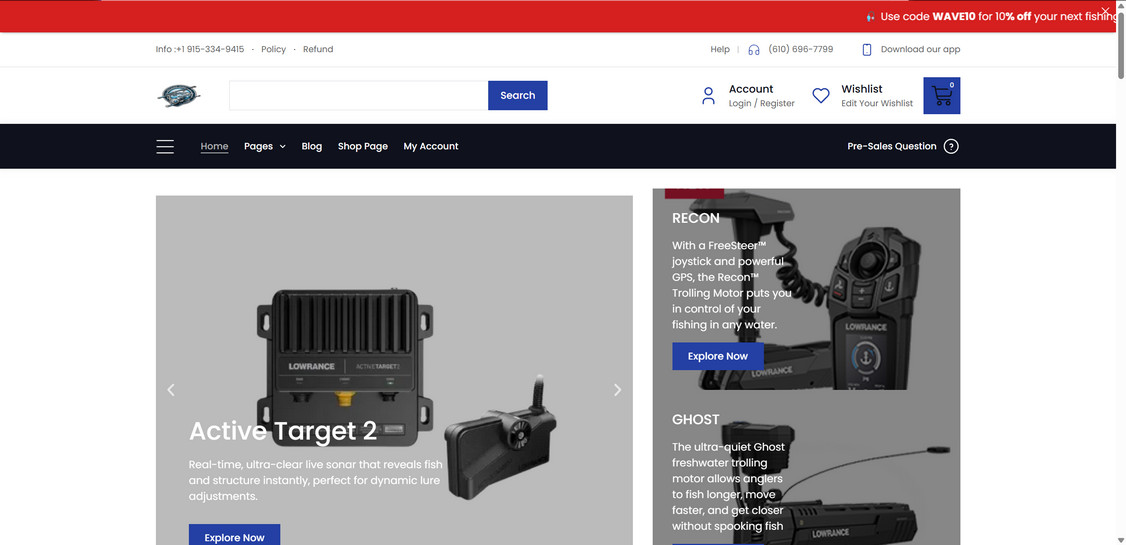Image resolution: width=1126 pixels, height=545 pixels.
Task: Close the WAVE10 promo banner
Action: coord(1104,11)
